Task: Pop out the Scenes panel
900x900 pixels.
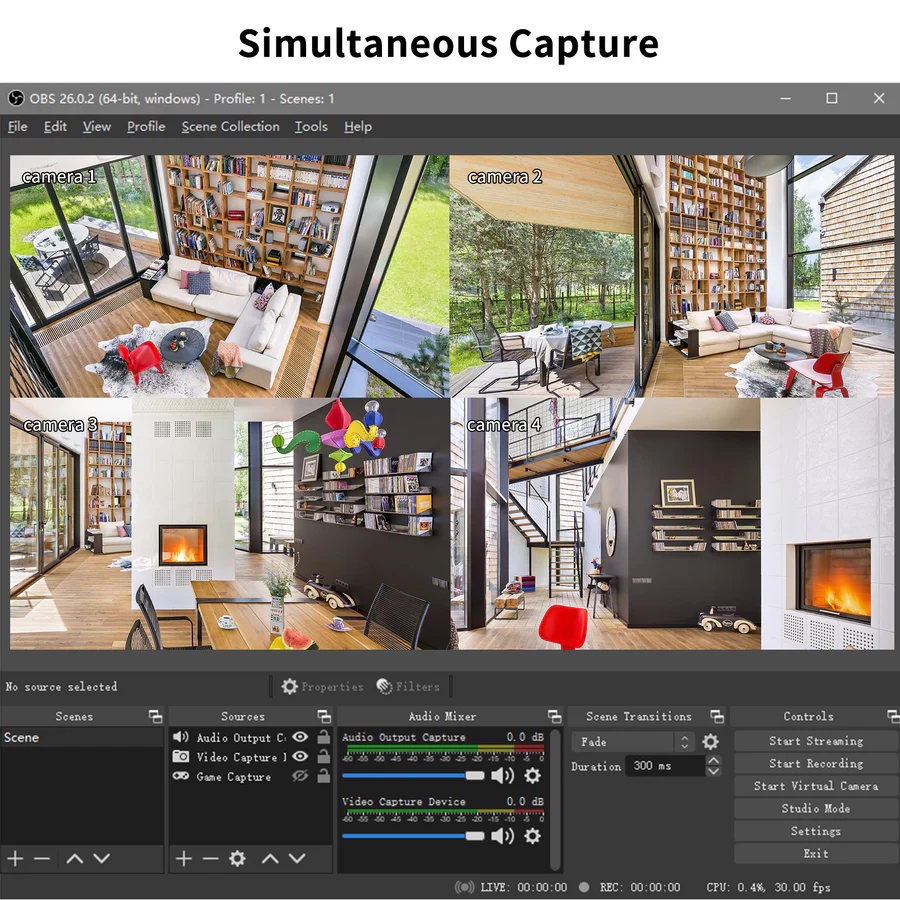Action: click(x=155, y=716)
